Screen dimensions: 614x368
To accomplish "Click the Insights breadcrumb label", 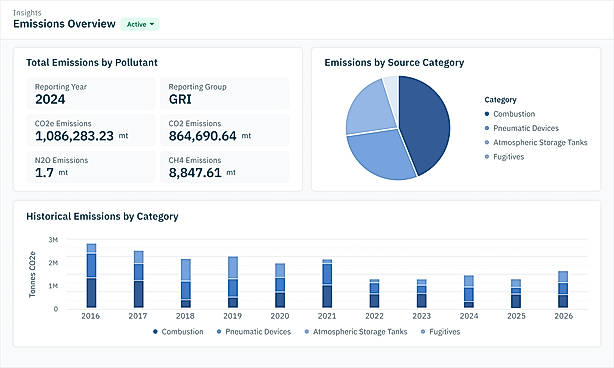I will pos(27,13).
